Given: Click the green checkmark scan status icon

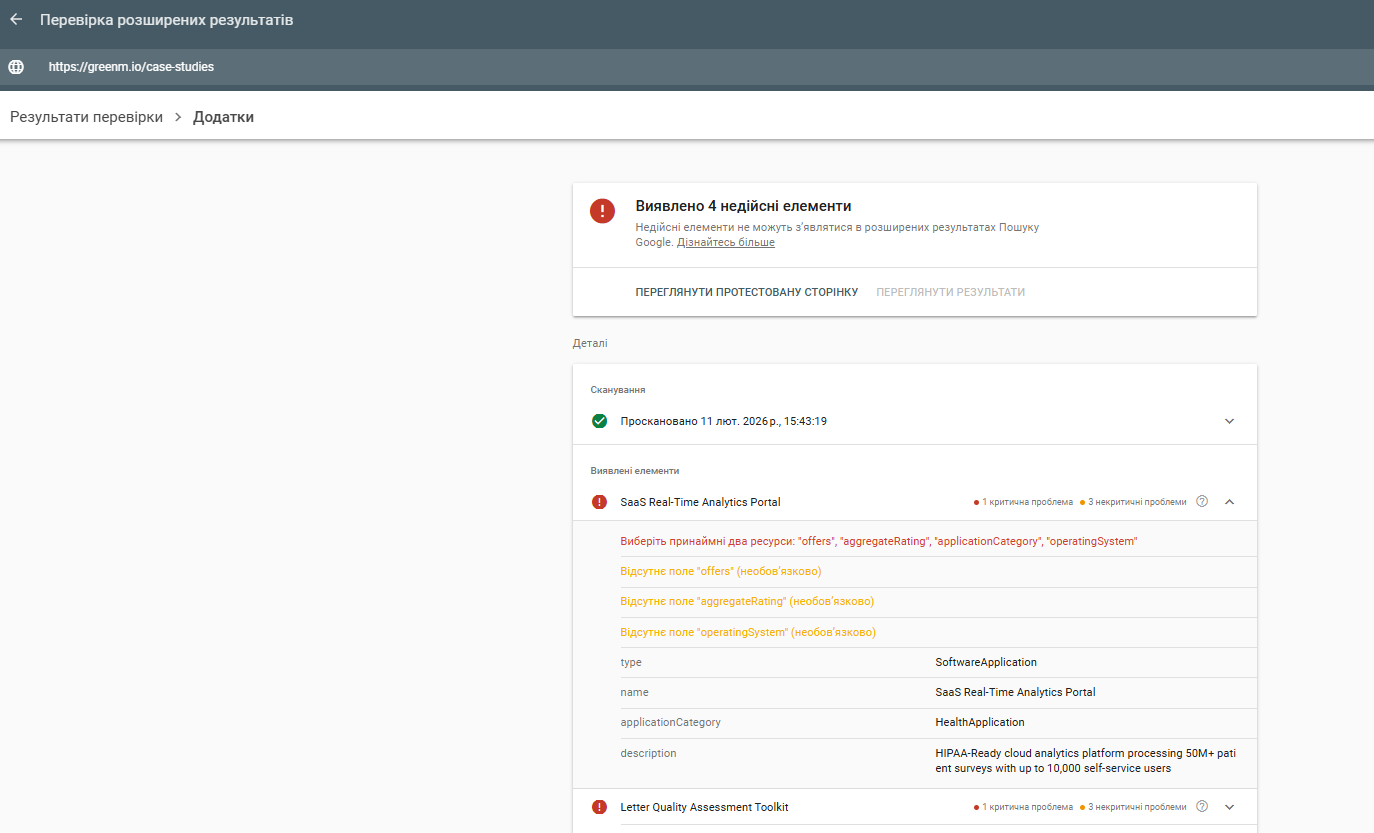Looking at the screenshot, I should click(x=599, y=421).
